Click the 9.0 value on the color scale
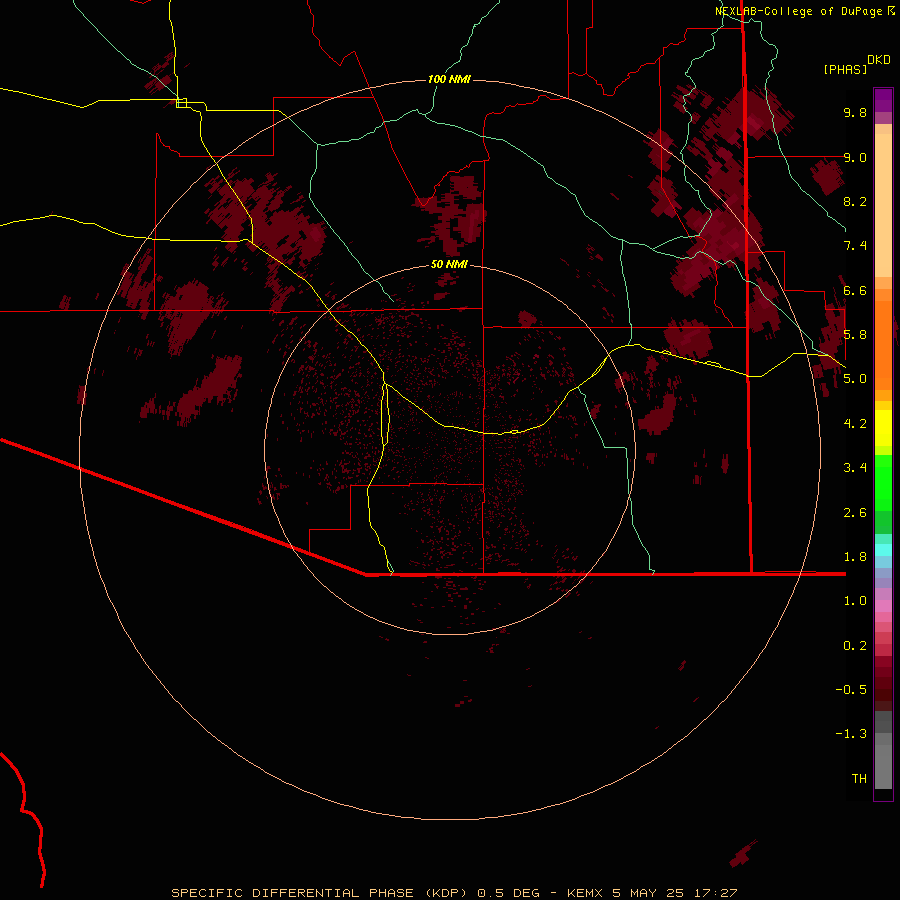The height and width of the screenshot is (900, 900). tap(855, 157)
